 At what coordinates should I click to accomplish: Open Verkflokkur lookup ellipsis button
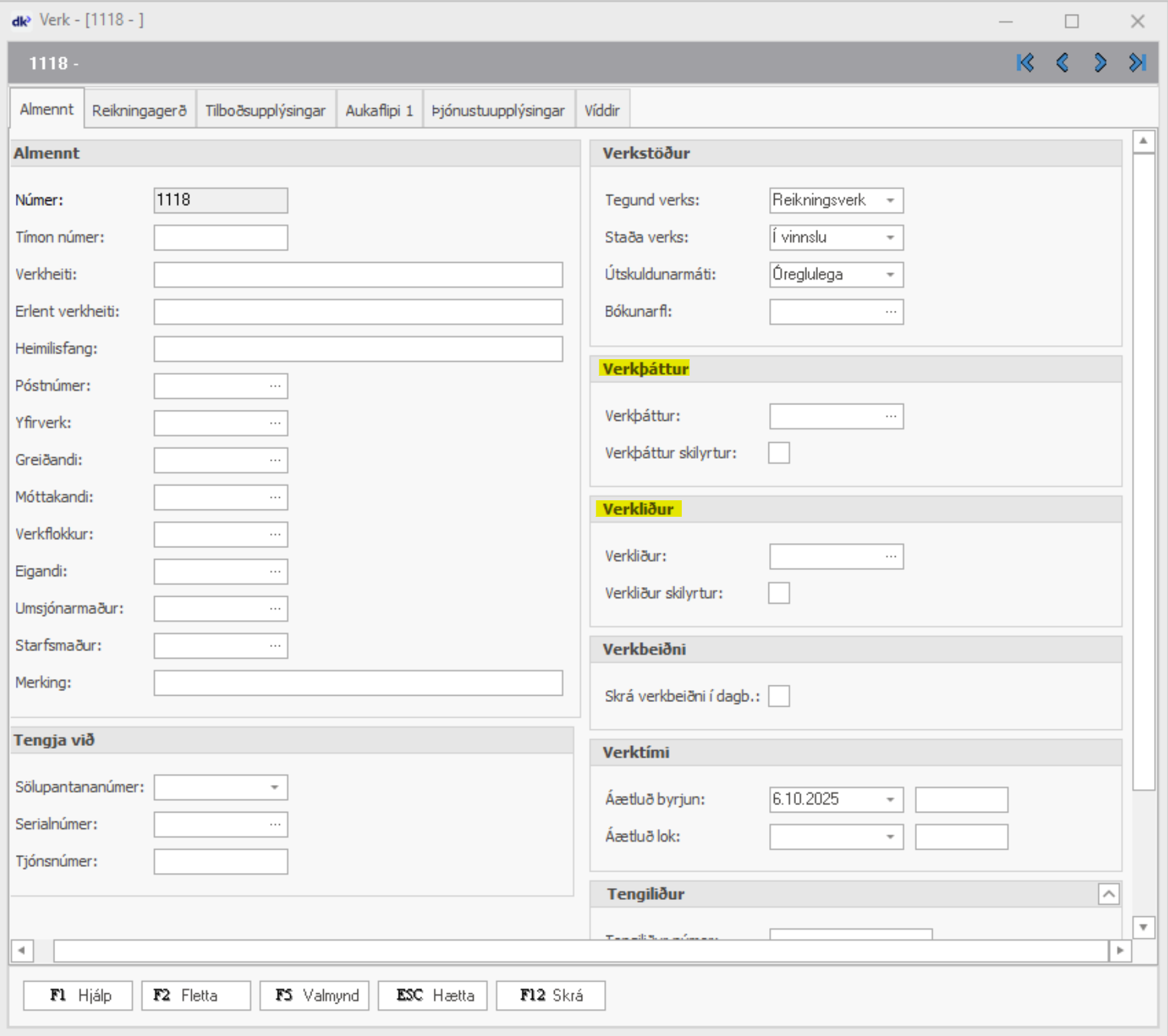(275, 534)
